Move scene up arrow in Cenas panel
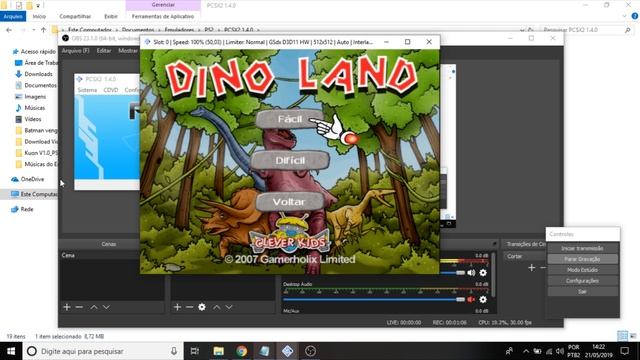The width and height of the screenshot is (640, 360). tap(94, 307)
